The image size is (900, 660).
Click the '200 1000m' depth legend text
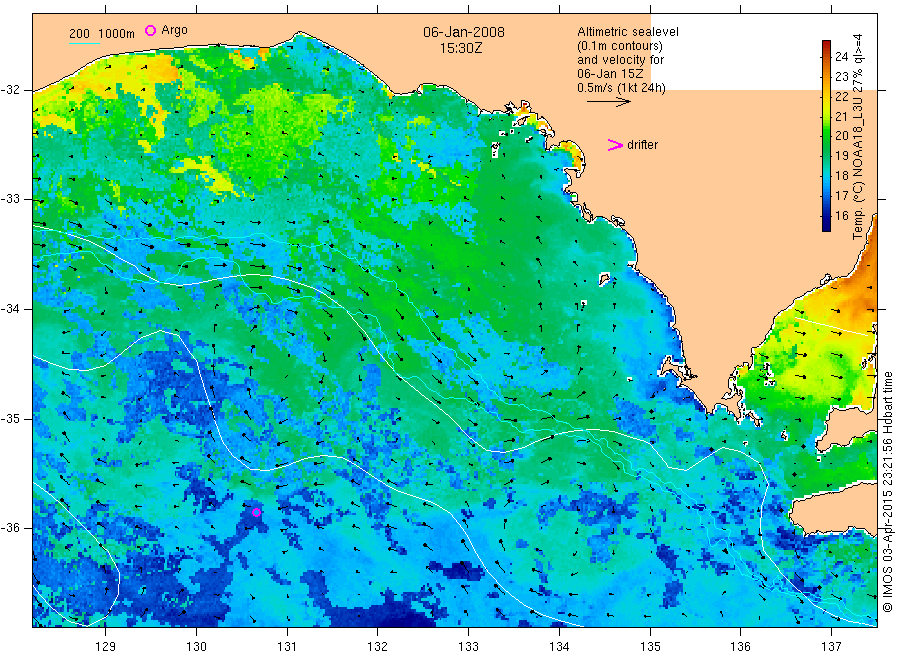tap(102, 34)
